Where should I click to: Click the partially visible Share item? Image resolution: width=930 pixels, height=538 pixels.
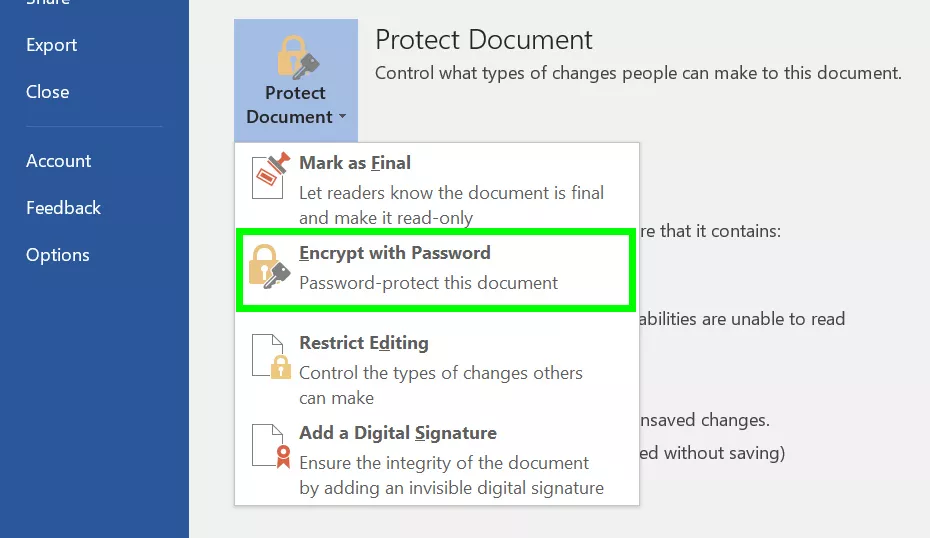tap(48, 2)
